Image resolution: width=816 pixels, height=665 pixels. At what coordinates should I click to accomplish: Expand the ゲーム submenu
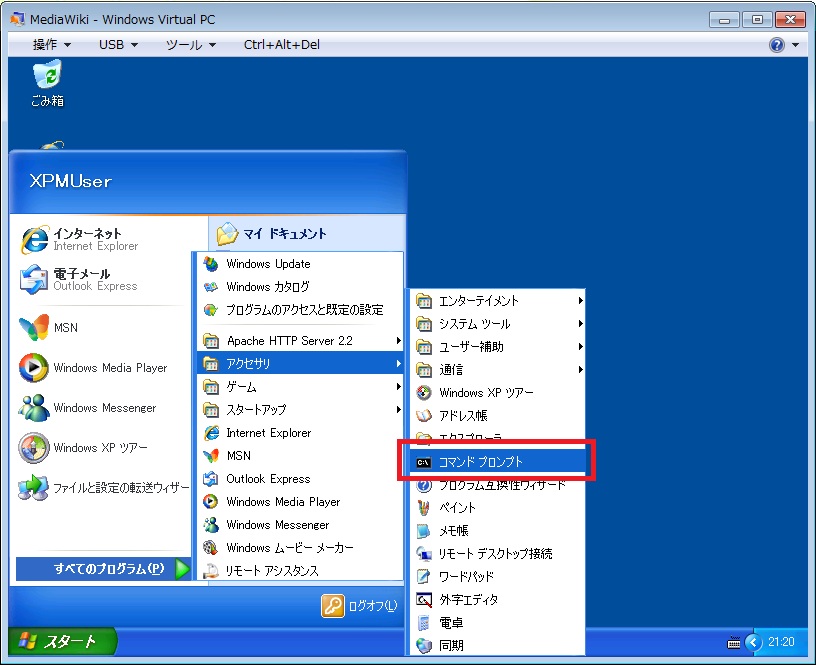click(x=300, y=387)
